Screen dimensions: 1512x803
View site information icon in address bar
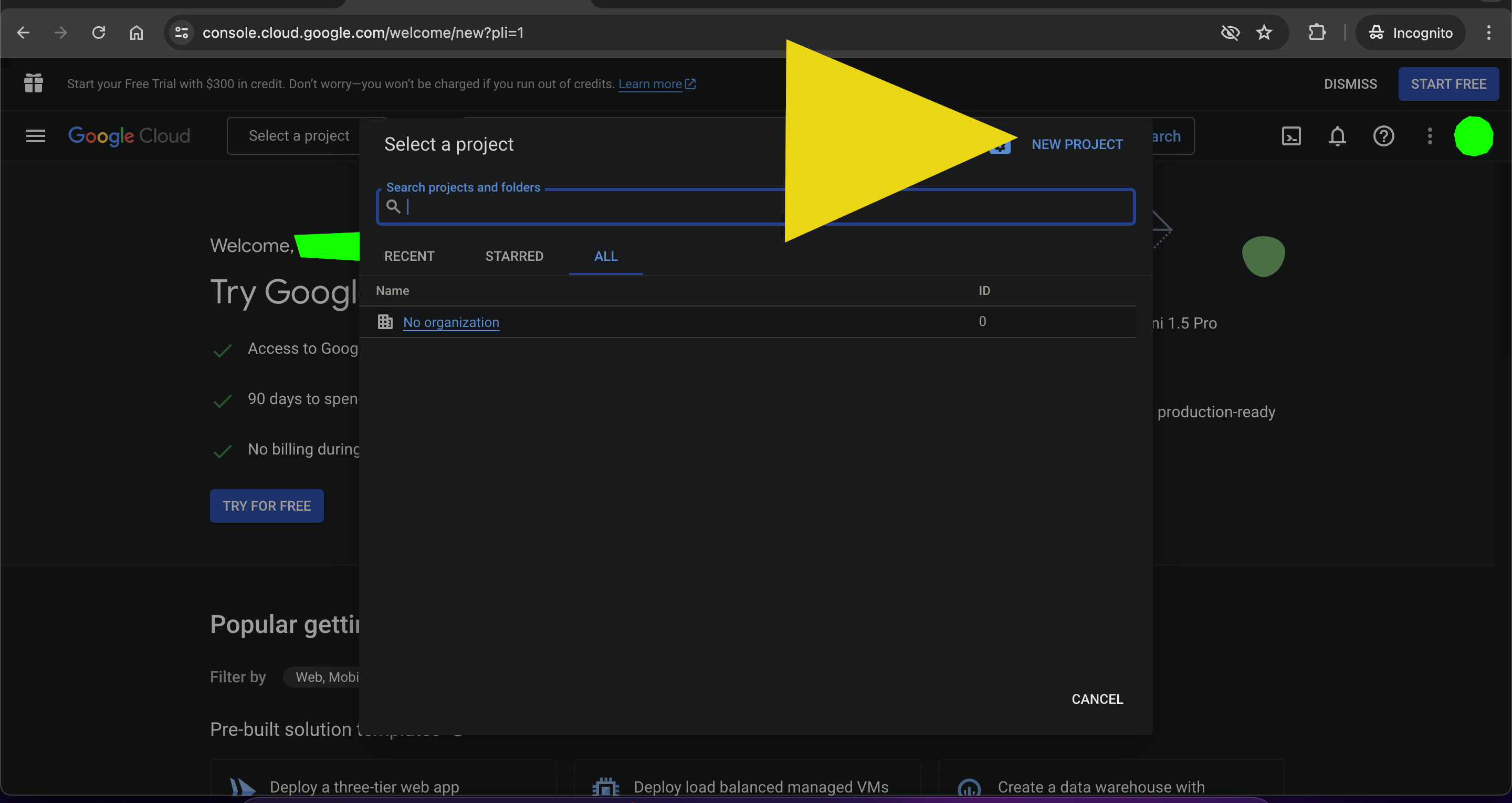[x=181, y=33]
